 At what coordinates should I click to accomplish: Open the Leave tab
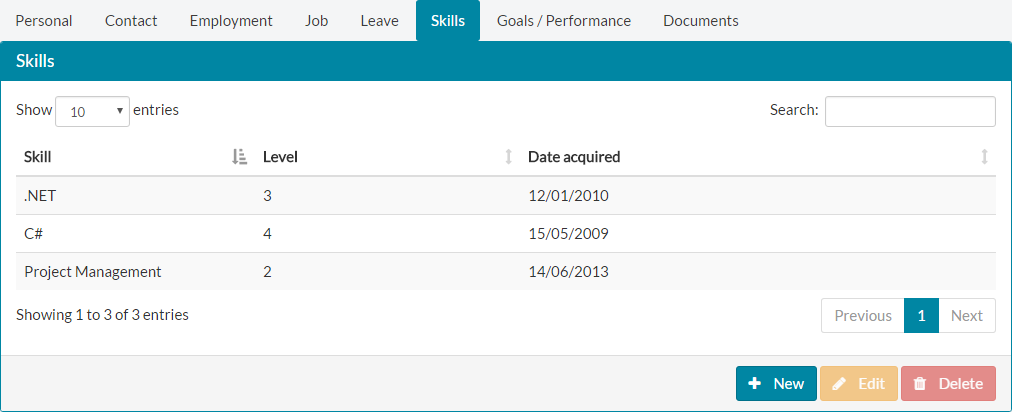(379, 20)
